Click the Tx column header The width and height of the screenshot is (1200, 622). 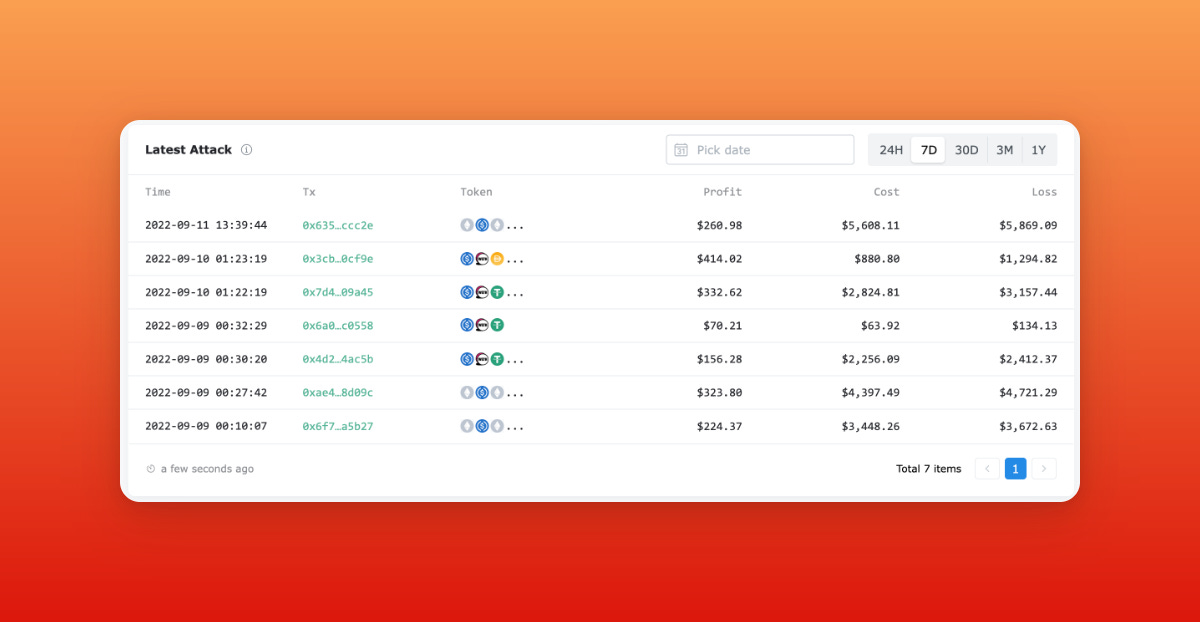tap(309, 192)
